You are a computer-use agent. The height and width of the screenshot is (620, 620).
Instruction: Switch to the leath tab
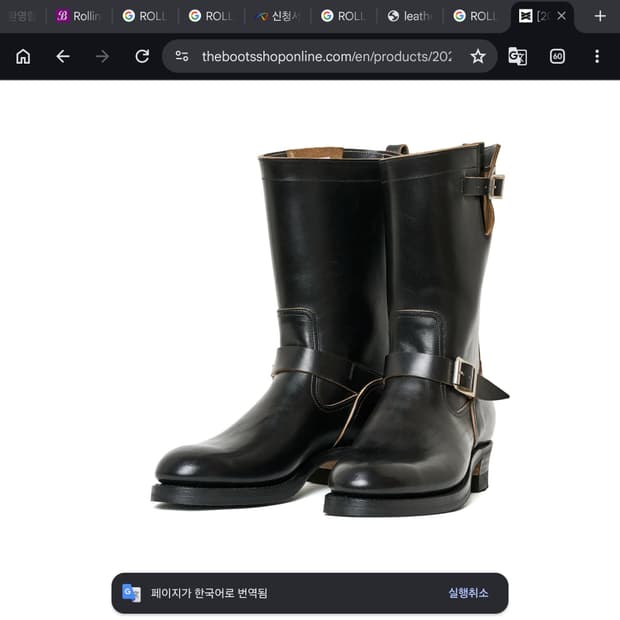pos(410,16)
